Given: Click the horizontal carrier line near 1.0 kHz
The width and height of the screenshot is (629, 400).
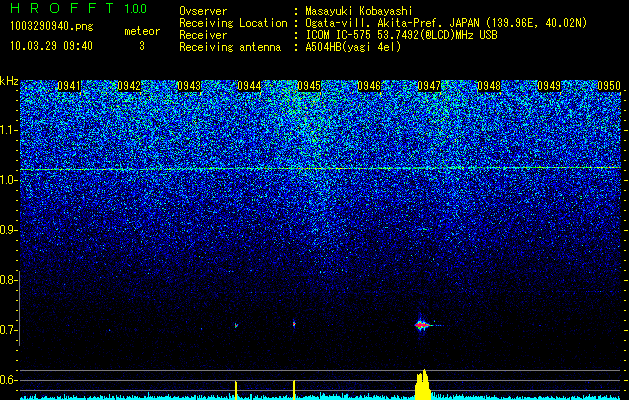Looking at the screenshot, I should tap(320, 169).
